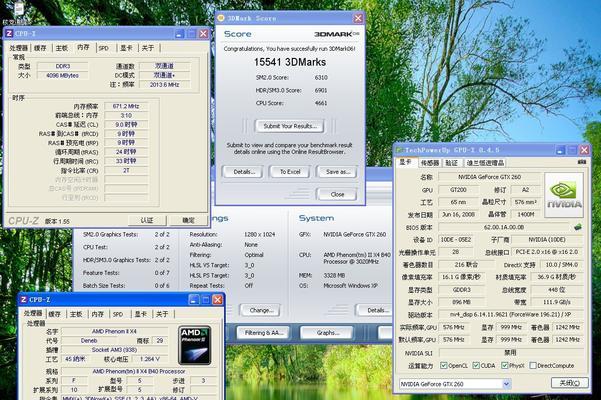
Task: Toggle the OpenCL checkbox in GPU-Z
Action: click(443, 366)
